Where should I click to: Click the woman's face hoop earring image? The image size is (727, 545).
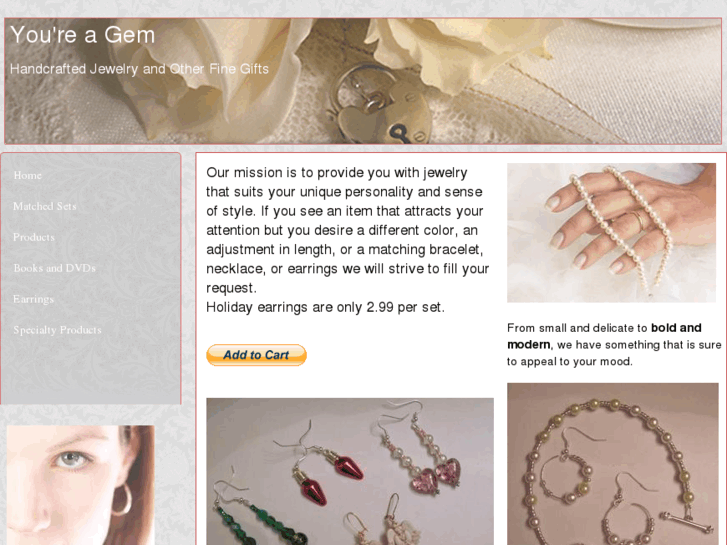click(x=81, y=485)
